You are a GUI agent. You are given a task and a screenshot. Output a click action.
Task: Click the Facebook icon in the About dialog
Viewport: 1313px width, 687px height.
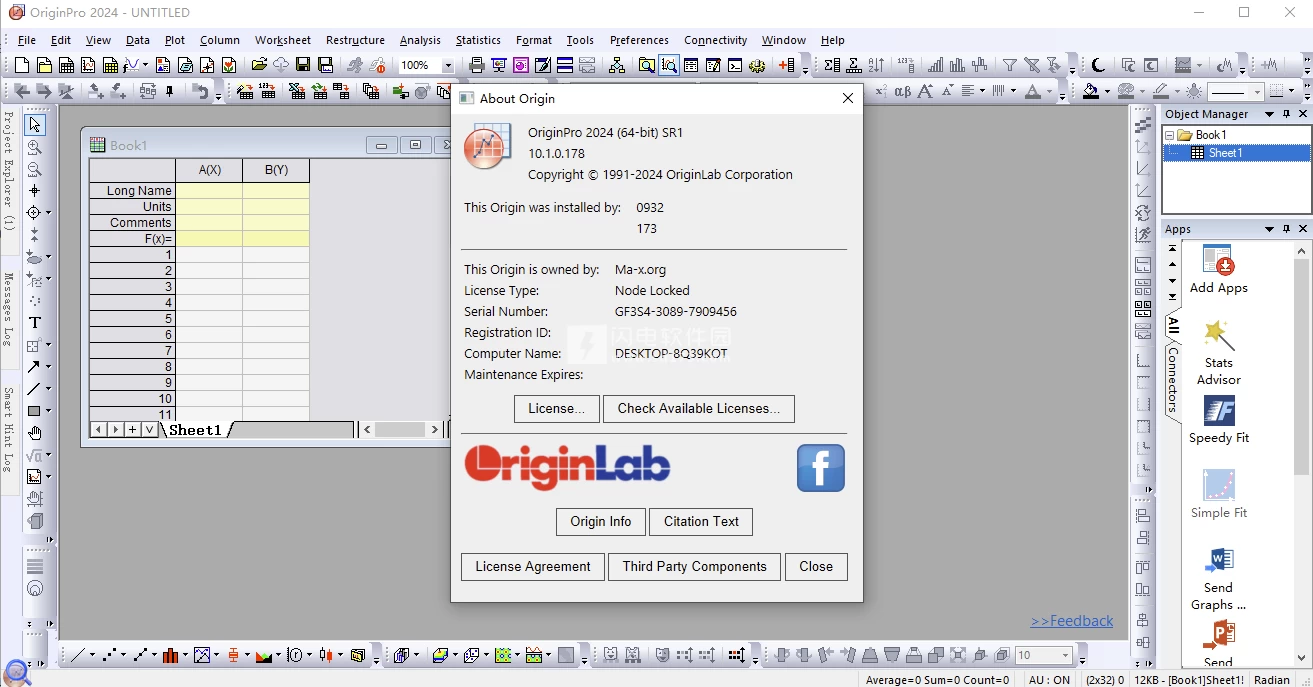(820, 468)
